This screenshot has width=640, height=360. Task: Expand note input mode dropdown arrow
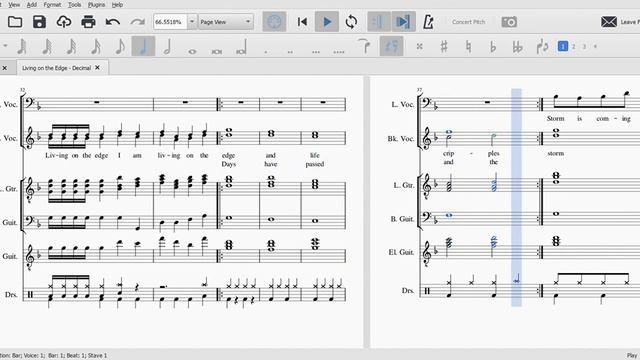click(5, 46)
